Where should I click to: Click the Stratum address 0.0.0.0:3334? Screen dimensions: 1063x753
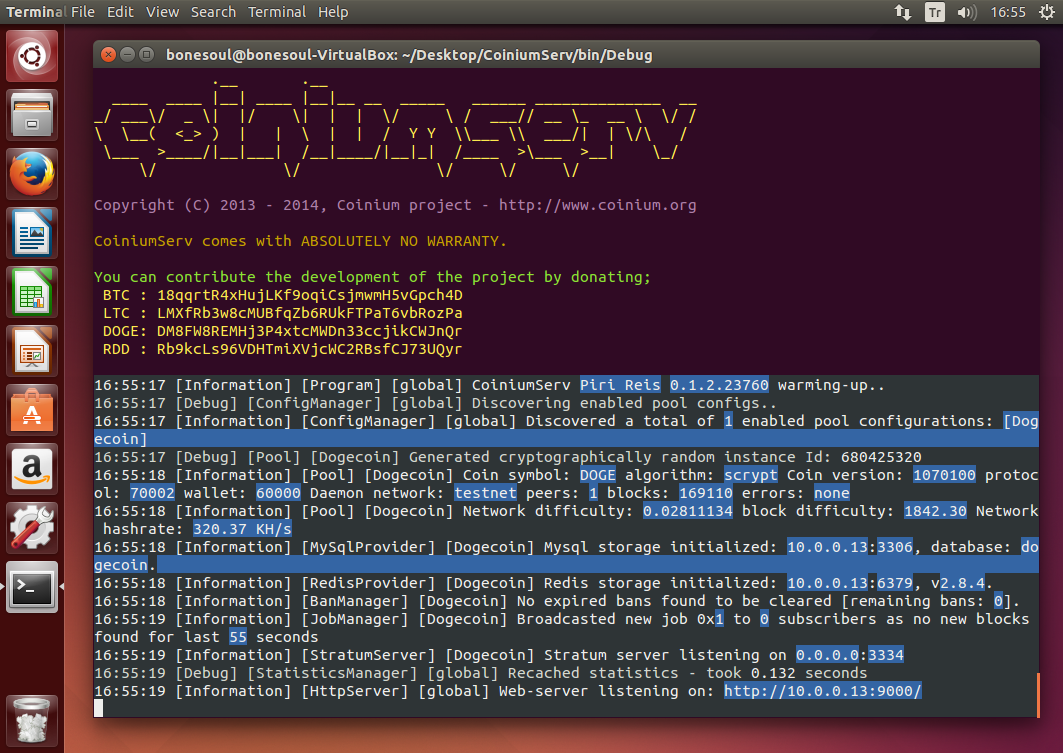849,655
